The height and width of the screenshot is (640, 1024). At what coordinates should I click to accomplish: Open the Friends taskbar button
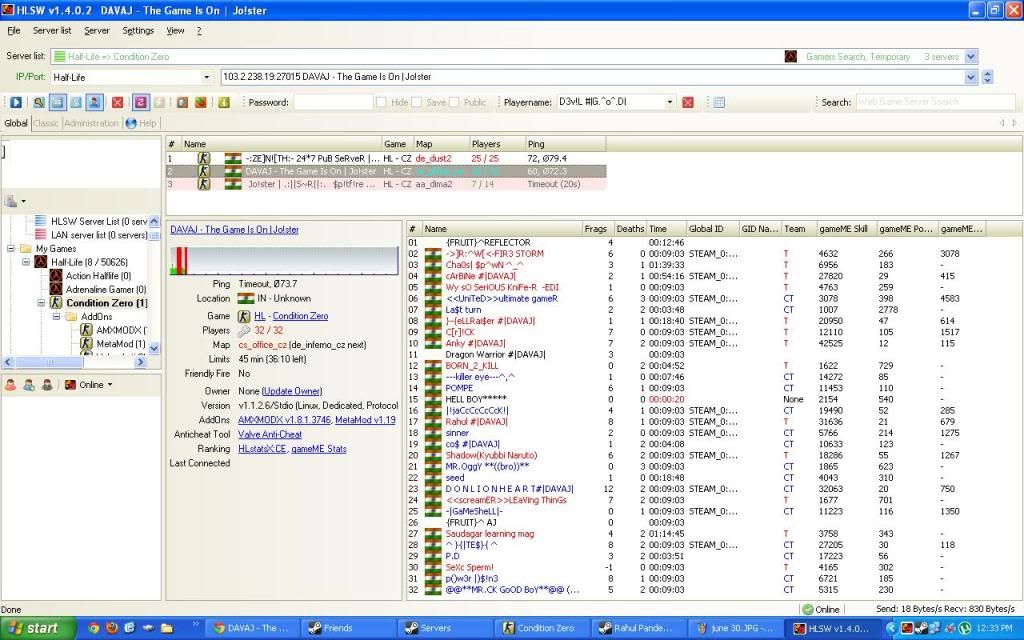(x=347, y=628)
